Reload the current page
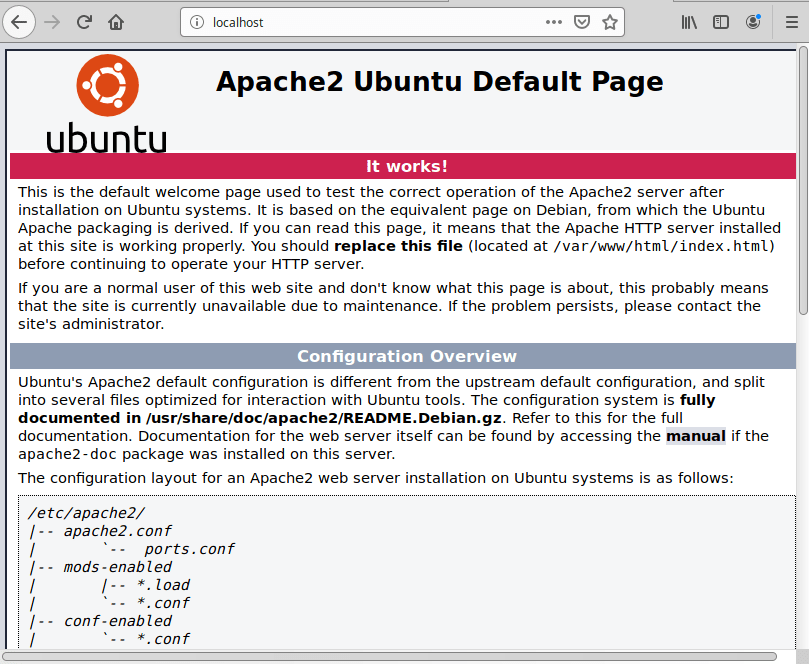809x664 pixels. click(x=85, y=21)
